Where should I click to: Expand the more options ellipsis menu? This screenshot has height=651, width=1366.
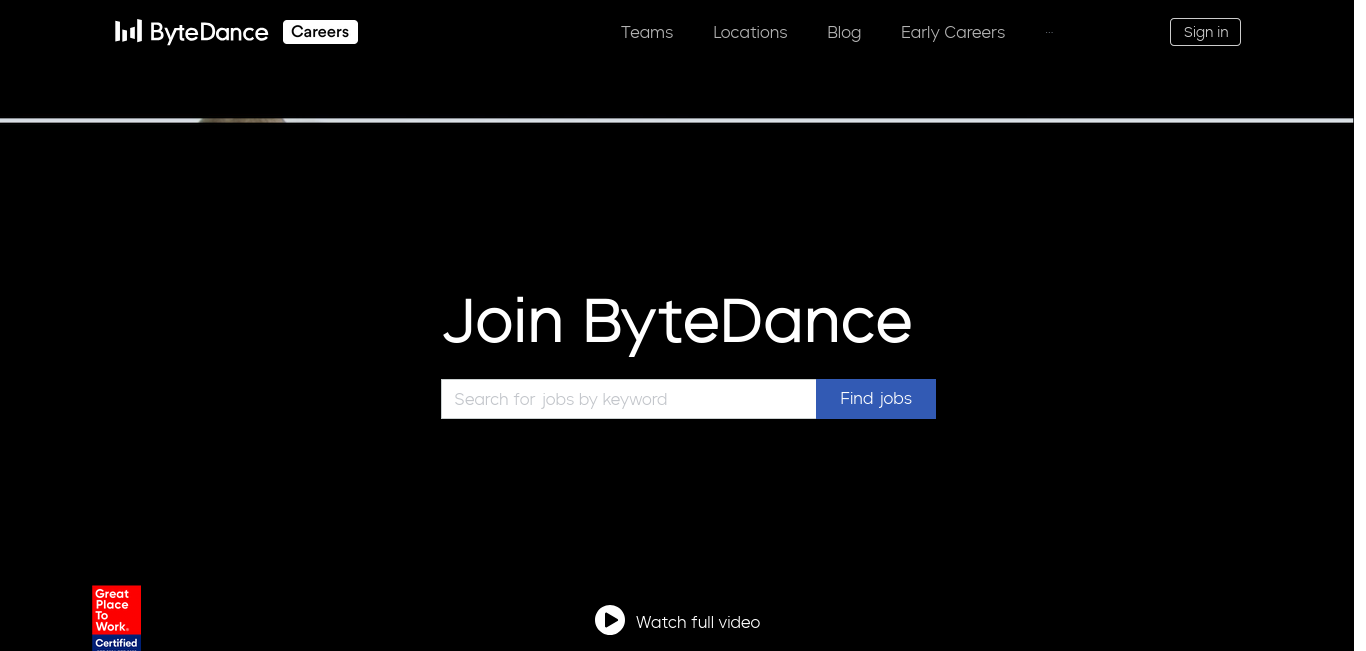pyautogui.click(x=1049, y=32)
